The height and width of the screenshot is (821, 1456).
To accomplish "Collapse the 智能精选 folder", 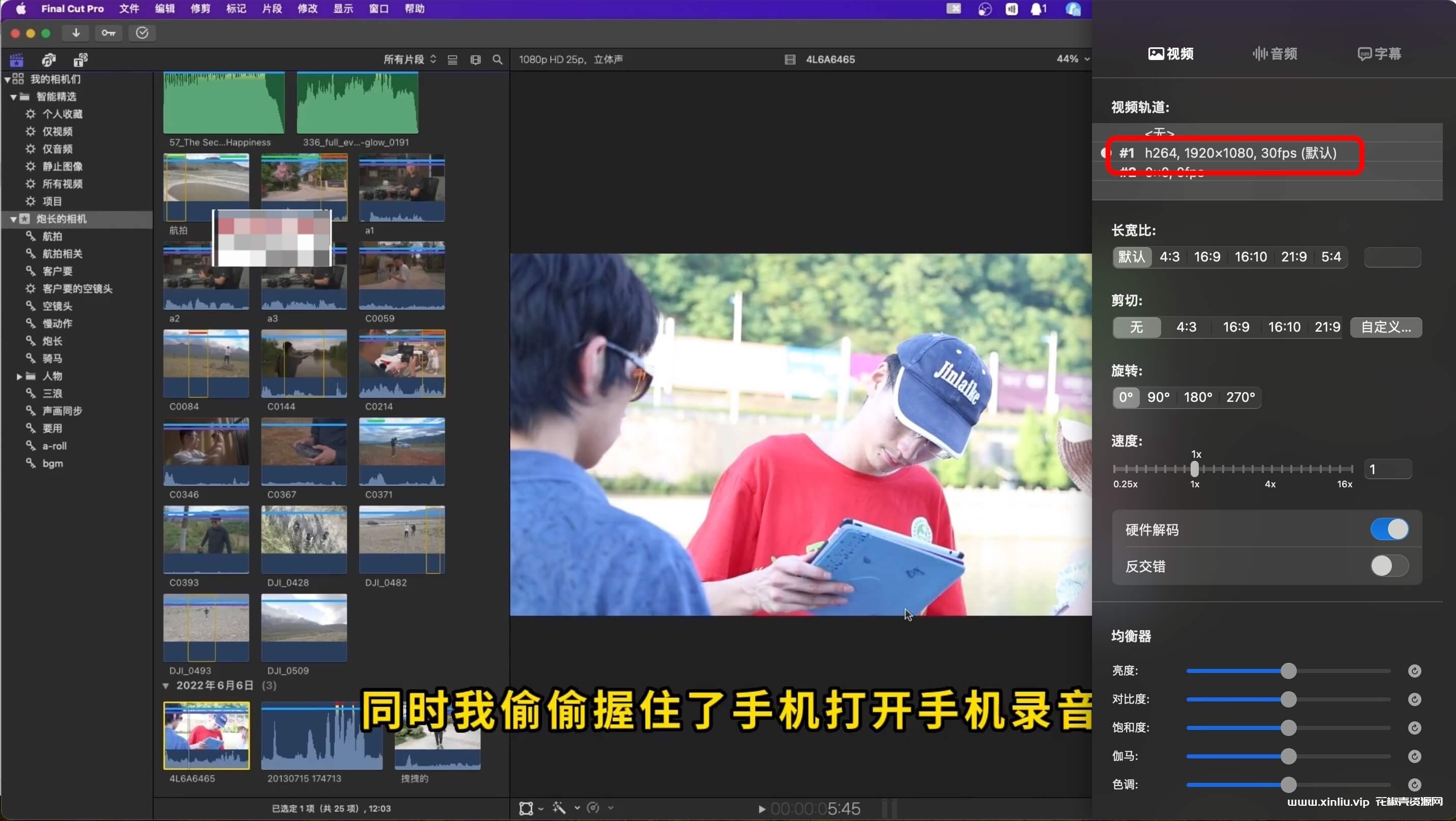I will (x=13, y=97).
